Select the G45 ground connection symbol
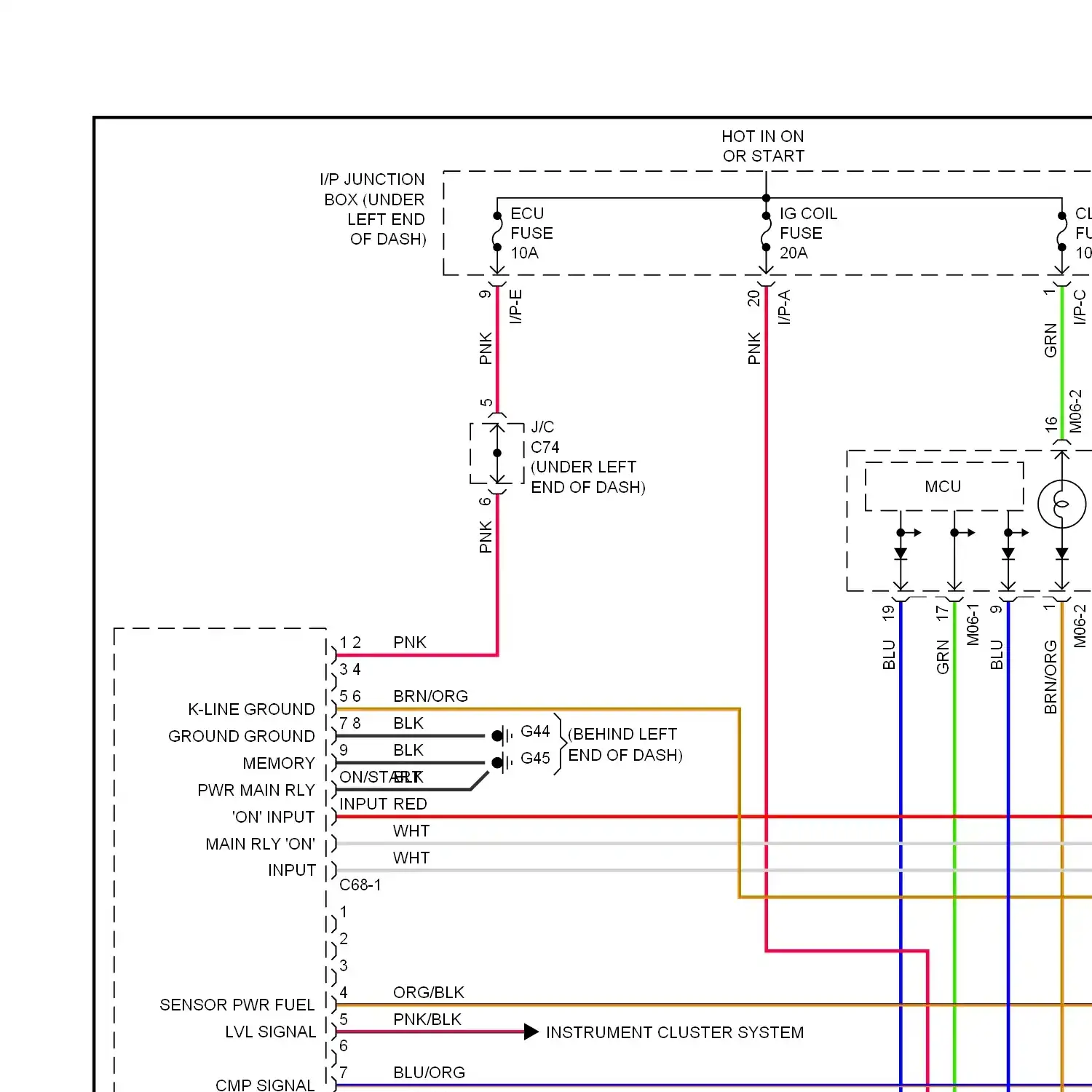This screenshot has height=1092, width=1092. pyautogui.click(x=500, y=762)
